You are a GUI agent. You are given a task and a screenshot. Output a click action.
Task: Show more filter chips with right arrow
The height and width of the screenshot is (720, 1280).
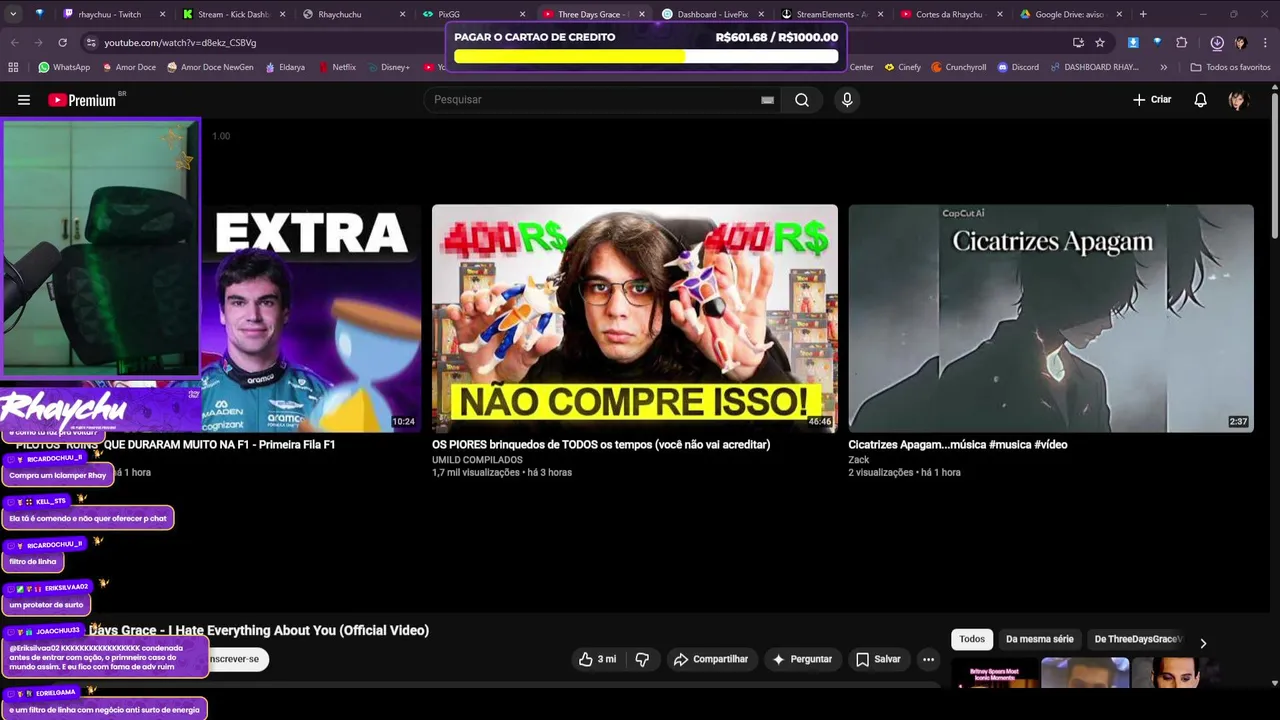point(1203,643)
